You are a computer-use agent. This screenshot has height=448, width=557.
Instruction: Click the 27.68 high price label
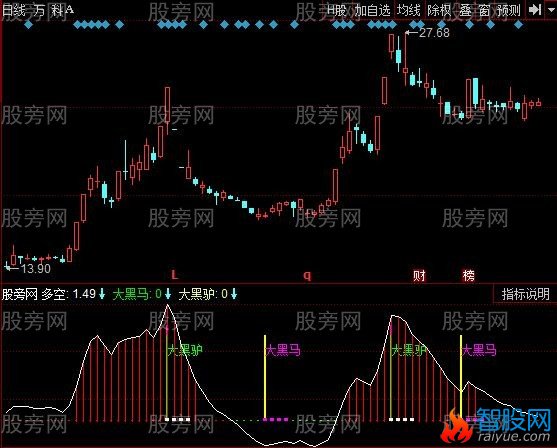coord(434,33)
